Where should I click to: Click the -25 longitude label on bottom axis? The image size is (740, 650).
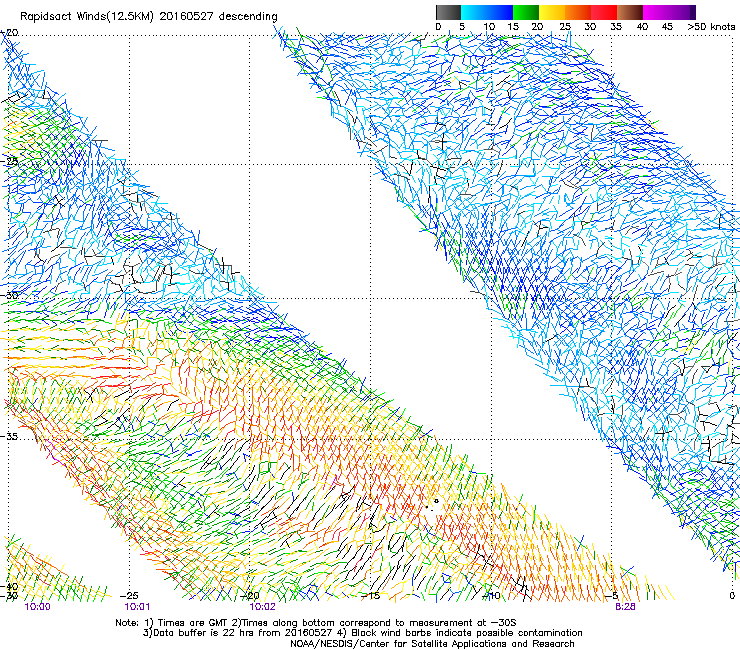[x=129, y=596]
